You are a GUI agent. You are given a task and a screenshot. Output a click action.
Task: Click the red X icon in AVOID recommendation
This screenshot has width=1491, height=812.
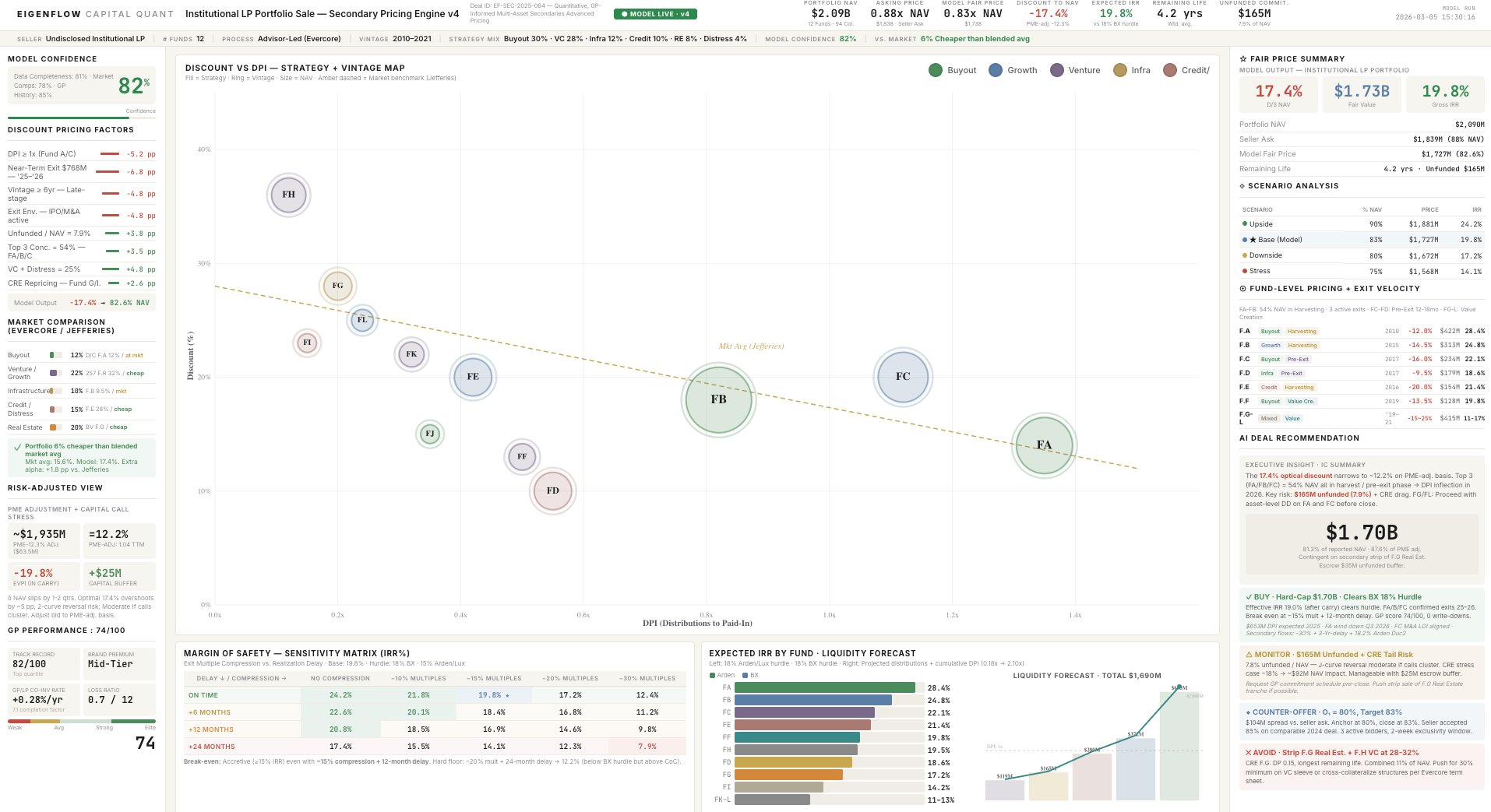pyautogui.click(x=1248, y=753)
